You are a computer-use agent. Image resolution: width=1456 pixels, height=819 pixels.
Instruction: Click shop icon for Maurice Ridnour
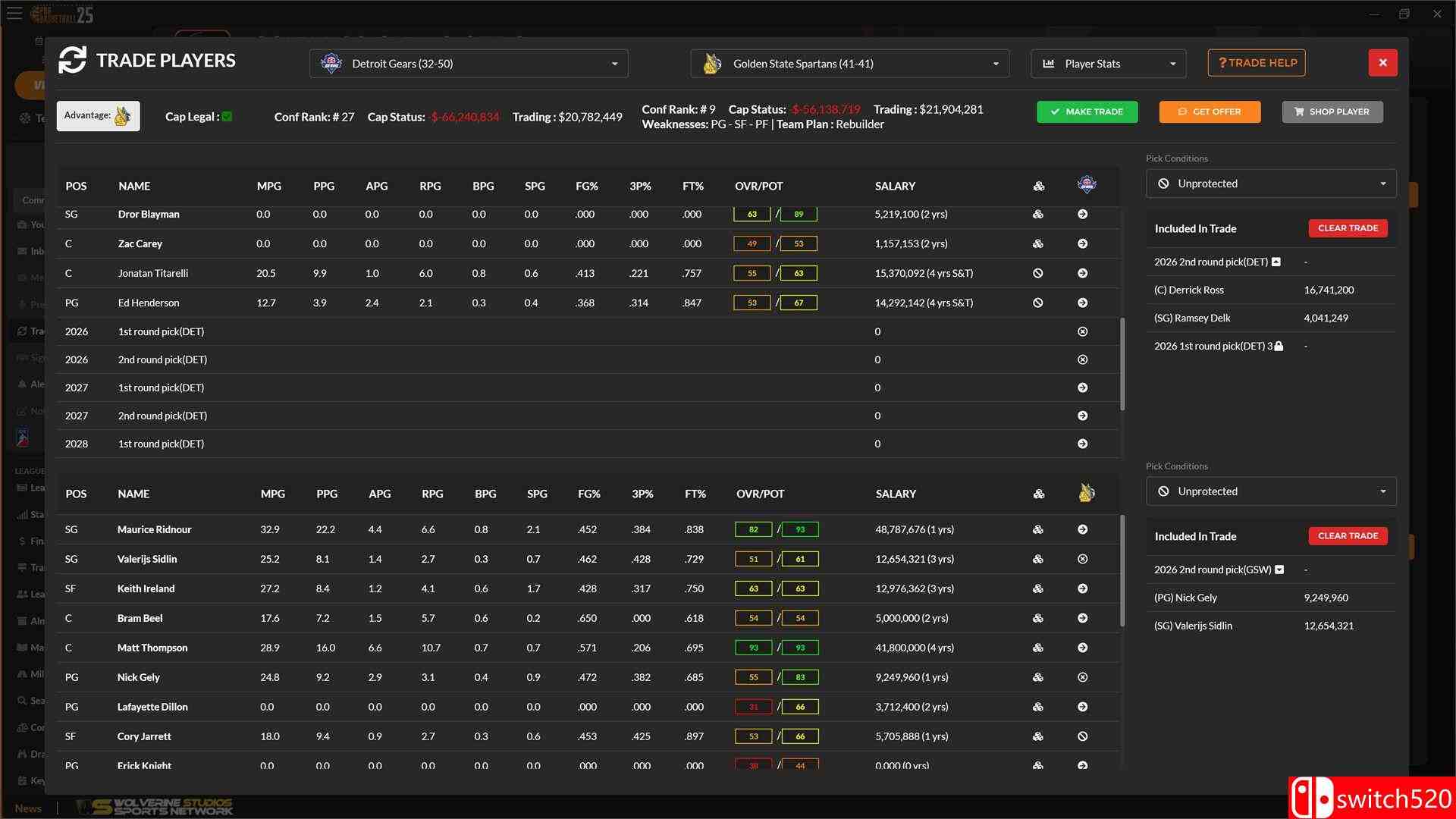pos(1037,529)
